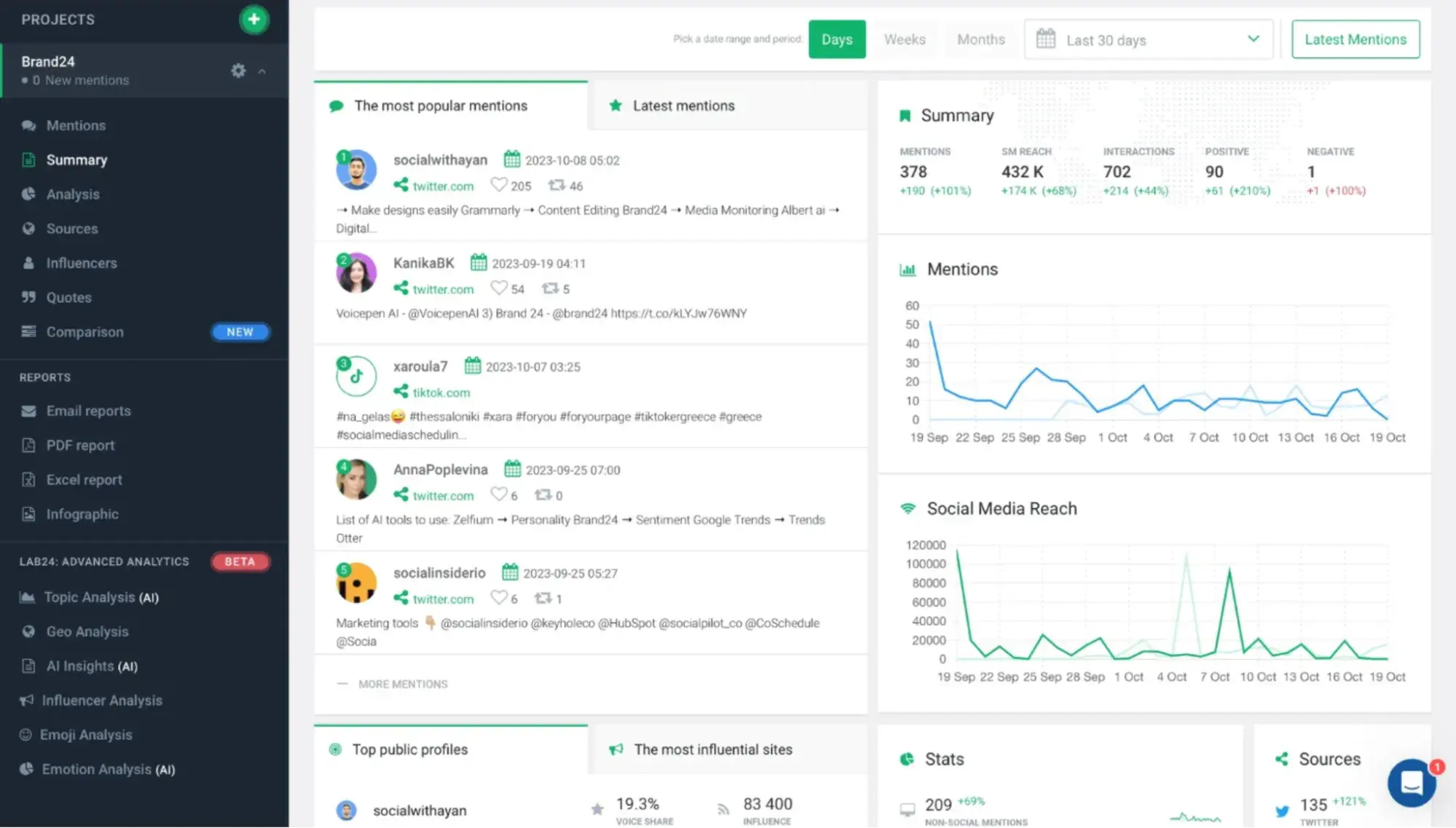Switch period to Weeks
This screenshot has height=828, width=1456.
click(905, 39)
